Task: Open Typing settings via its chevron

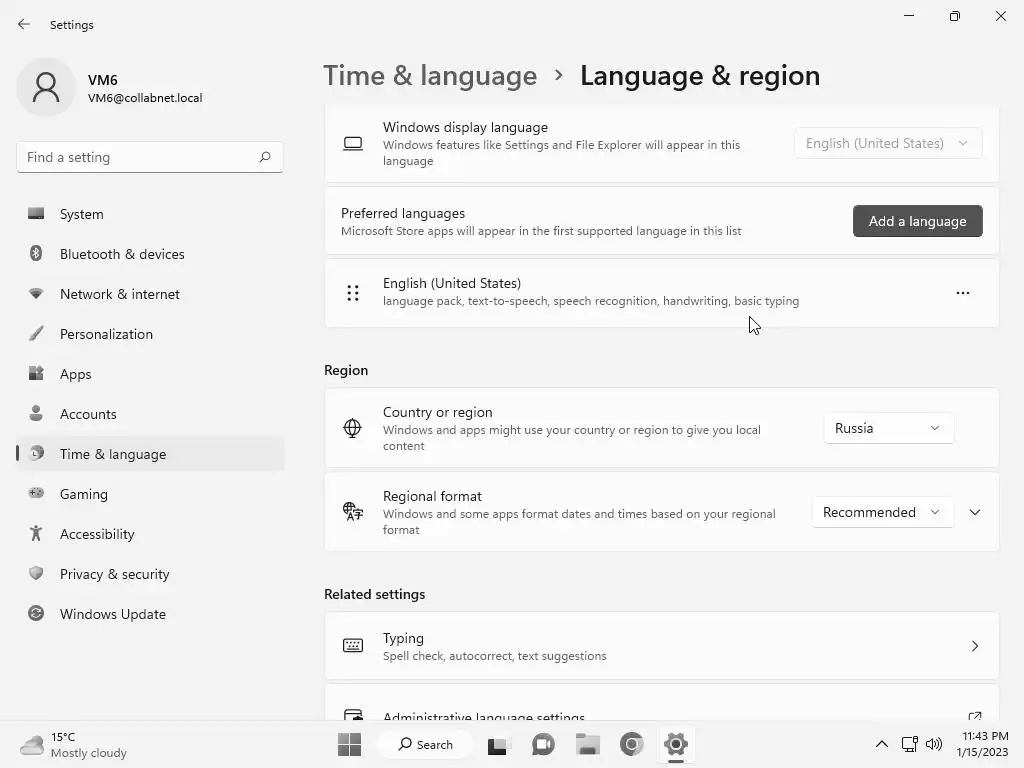Action: click(x=975, y=646)
